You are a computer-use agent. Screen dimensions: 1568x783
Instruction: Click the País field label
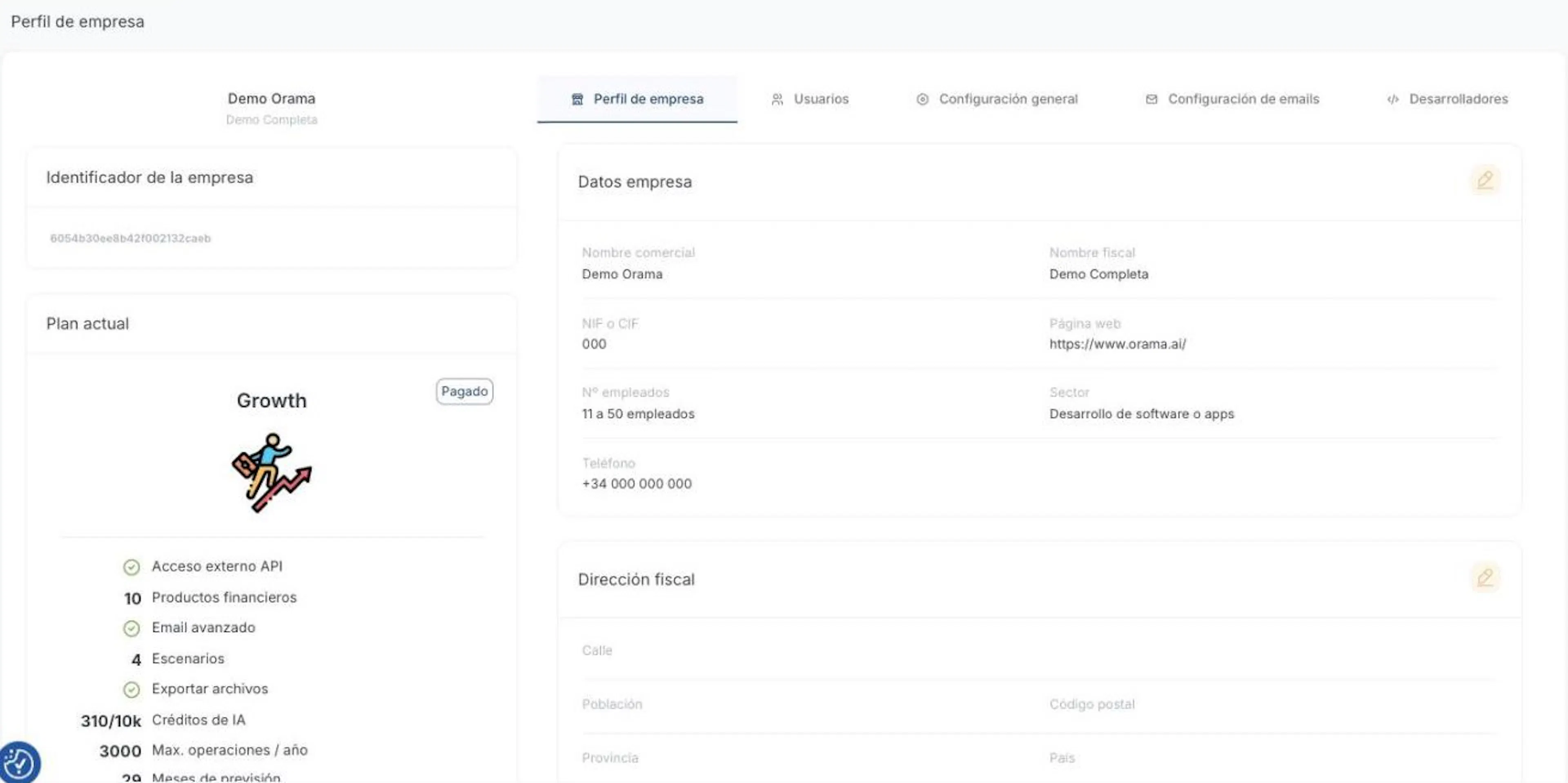(1062, 758)
